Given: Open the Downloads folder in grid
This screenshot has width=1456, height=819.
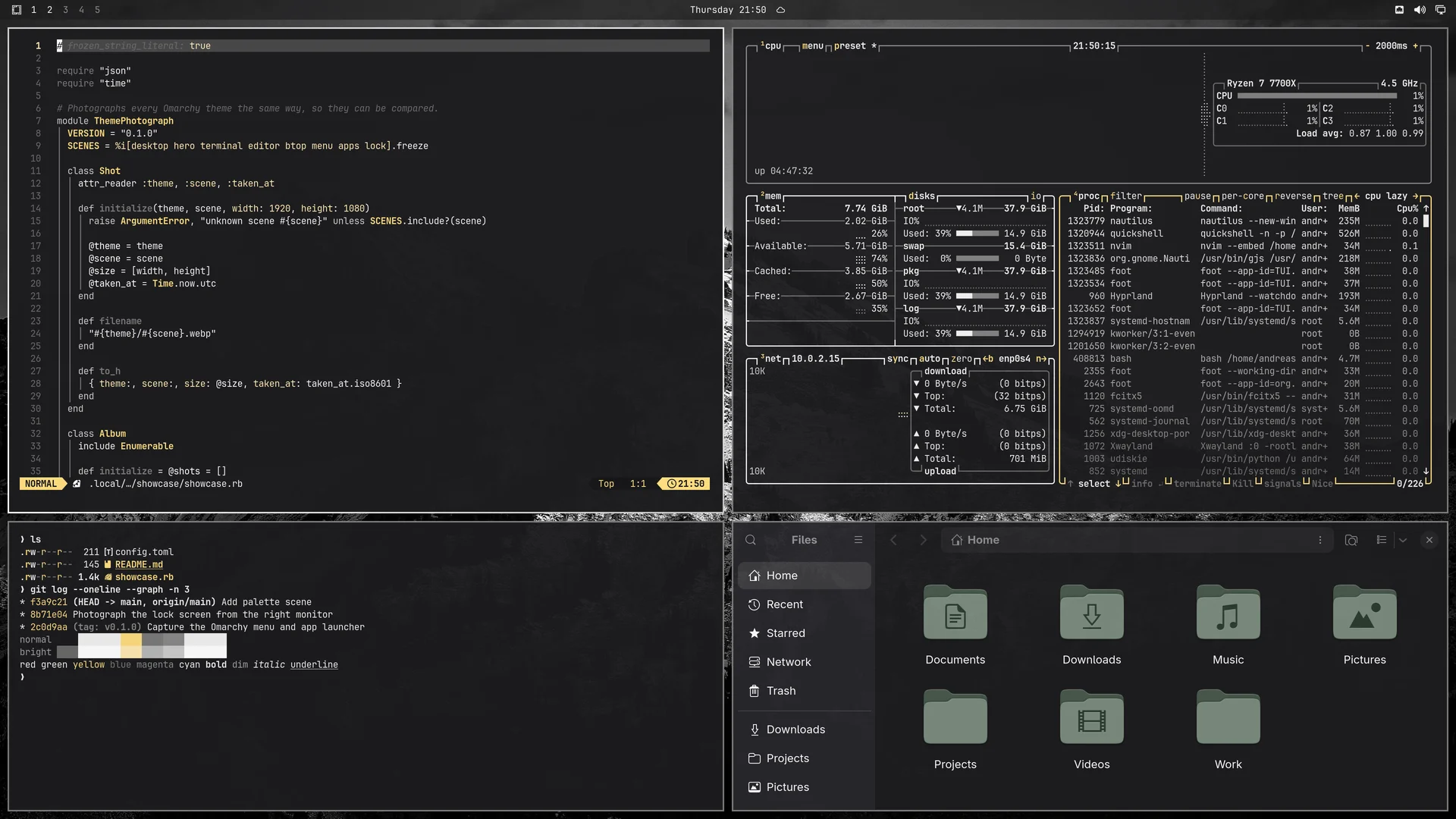Looking at the screenshot, I should (1092, 626).
